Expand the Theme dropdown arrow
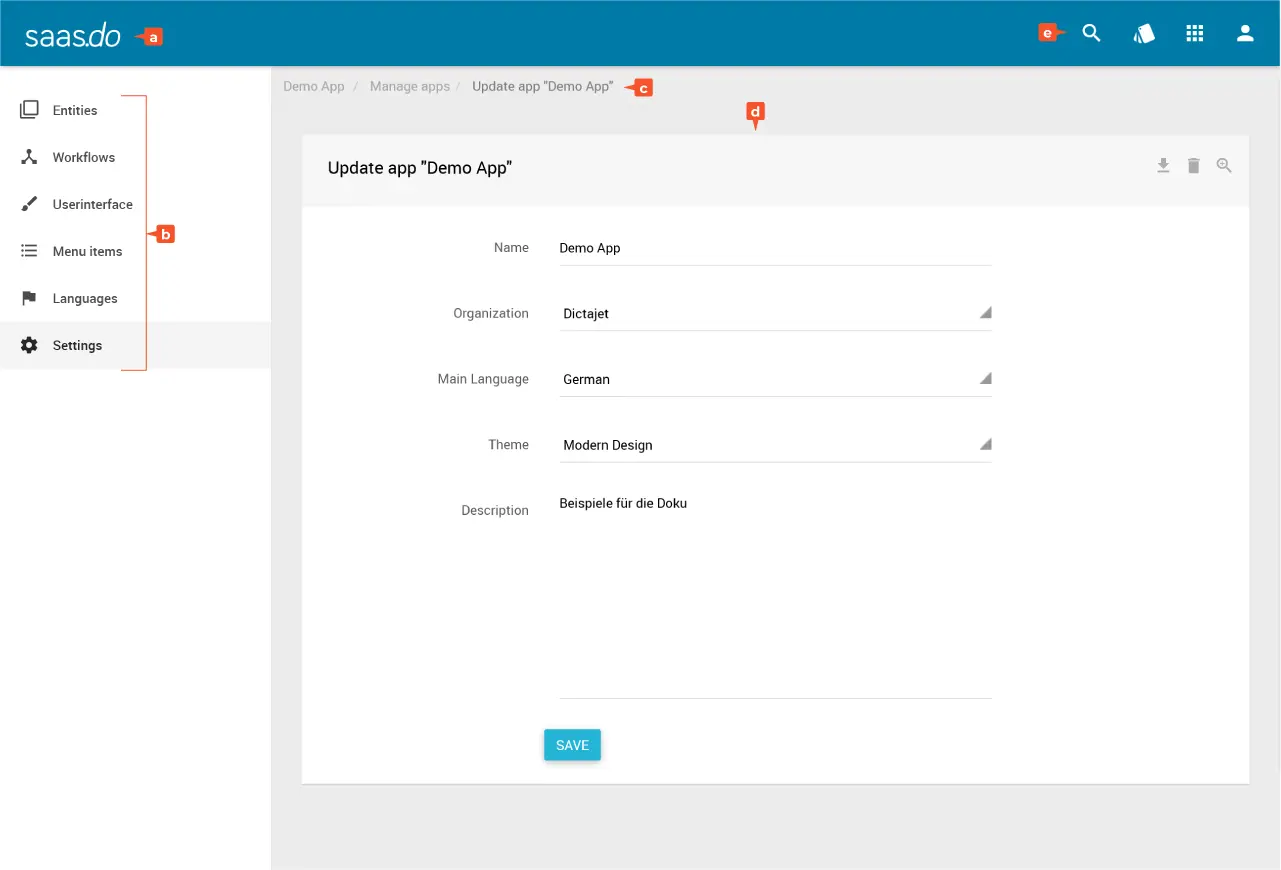The height and width of the screenshot is (870, 1281). tap(984, 444)
